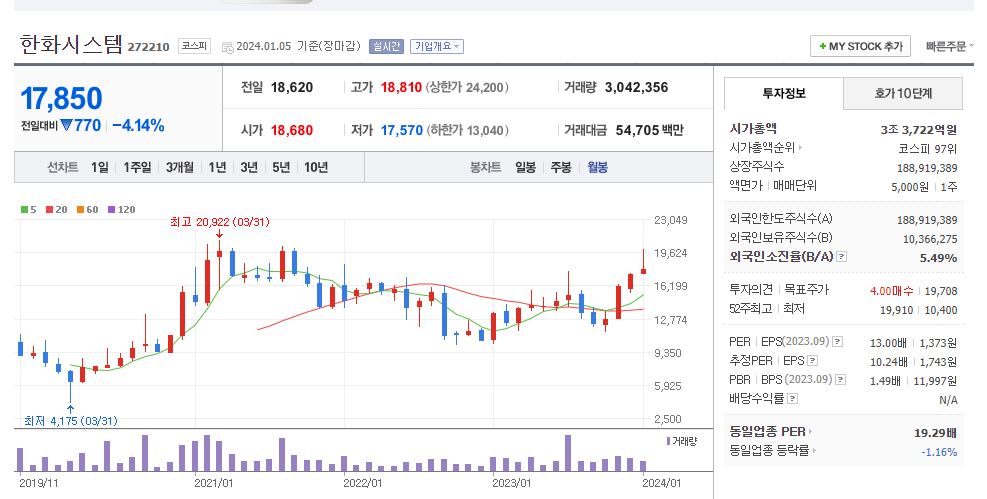Image resolution: width=987 pixels, height=499 pixels.
Task: Click the 전일 value 18,620
Action: [291, 87]
